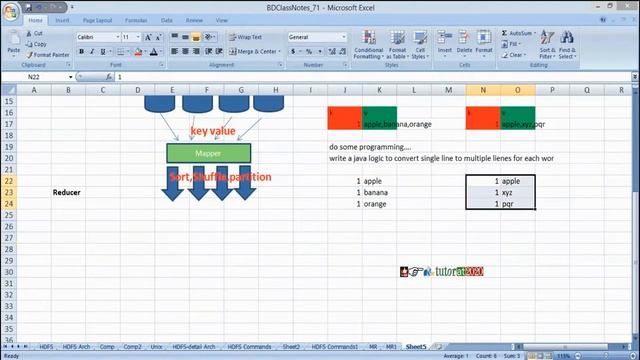Screen dimensions: 640x360
Task: Activate the Format Painter
Action: 47,55
